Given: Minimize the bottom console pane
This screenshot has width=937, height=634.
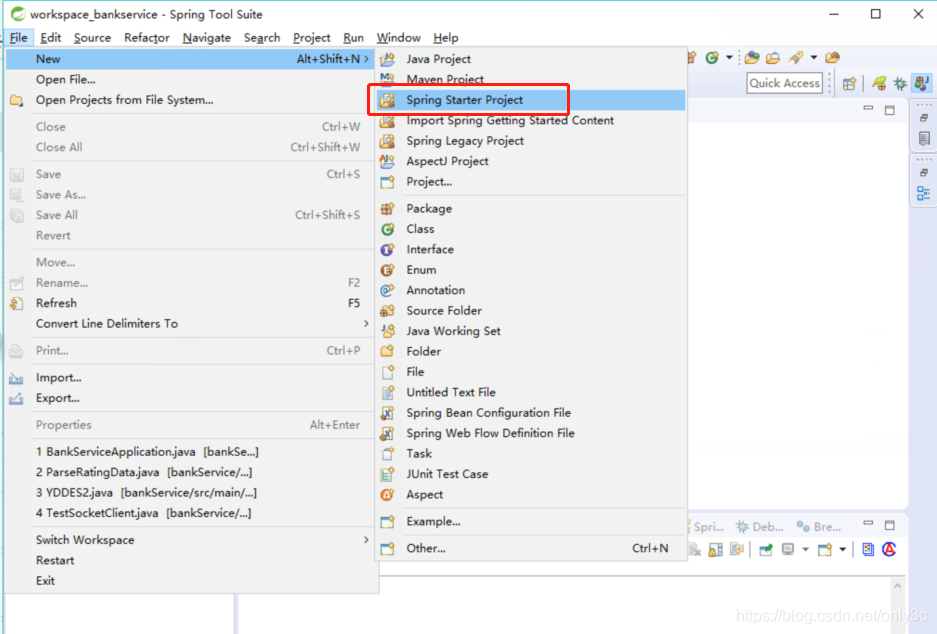Looking at the screenshot, I should 868,524.
